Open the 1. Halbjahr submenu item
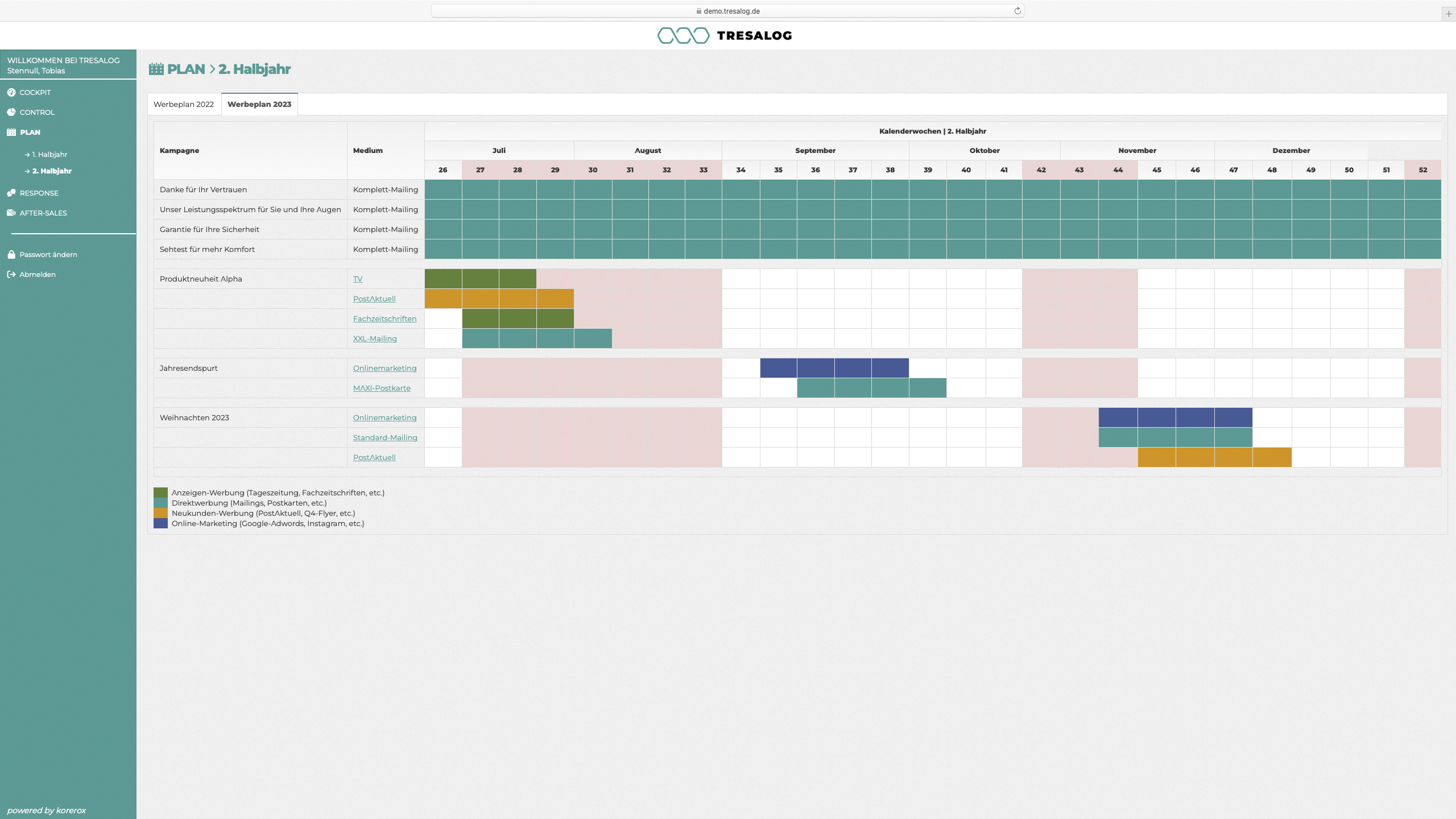1456x819 pixels. [49, 154]
